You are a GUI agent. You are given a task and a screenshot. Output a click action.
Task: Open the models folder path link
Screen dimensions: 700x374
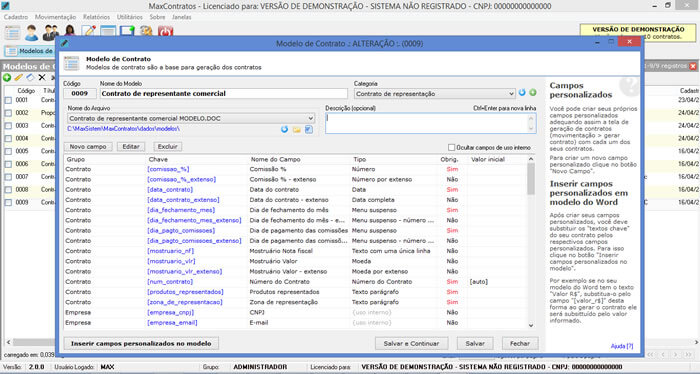tap(123, 129)
